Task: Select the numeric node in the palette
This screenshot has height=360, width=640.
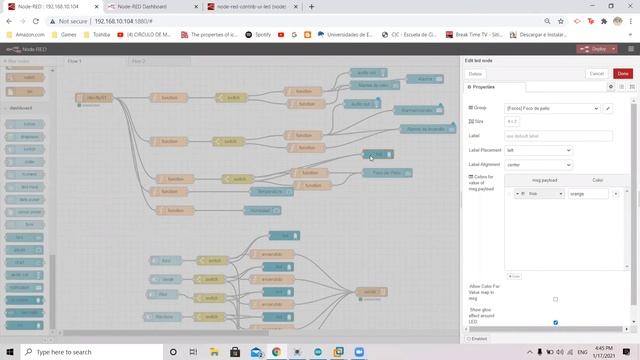Action: 25,174
